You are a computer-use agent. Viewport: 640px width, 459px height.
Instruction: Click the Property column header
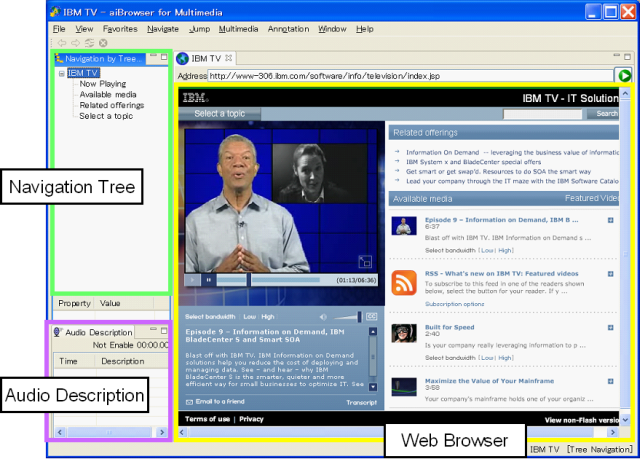(74, 303)
